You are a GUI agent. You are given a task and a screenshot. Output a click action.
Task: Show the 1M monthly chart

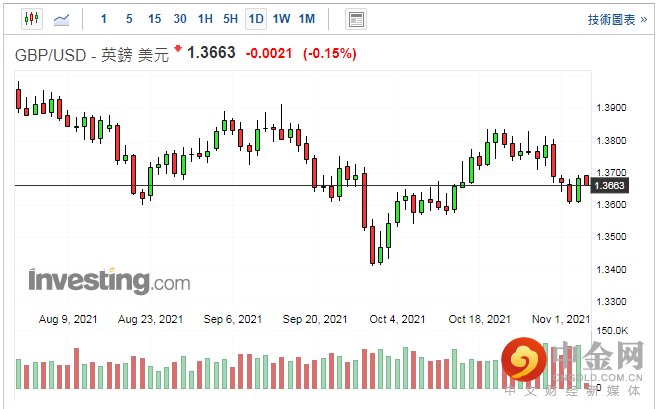307,18
